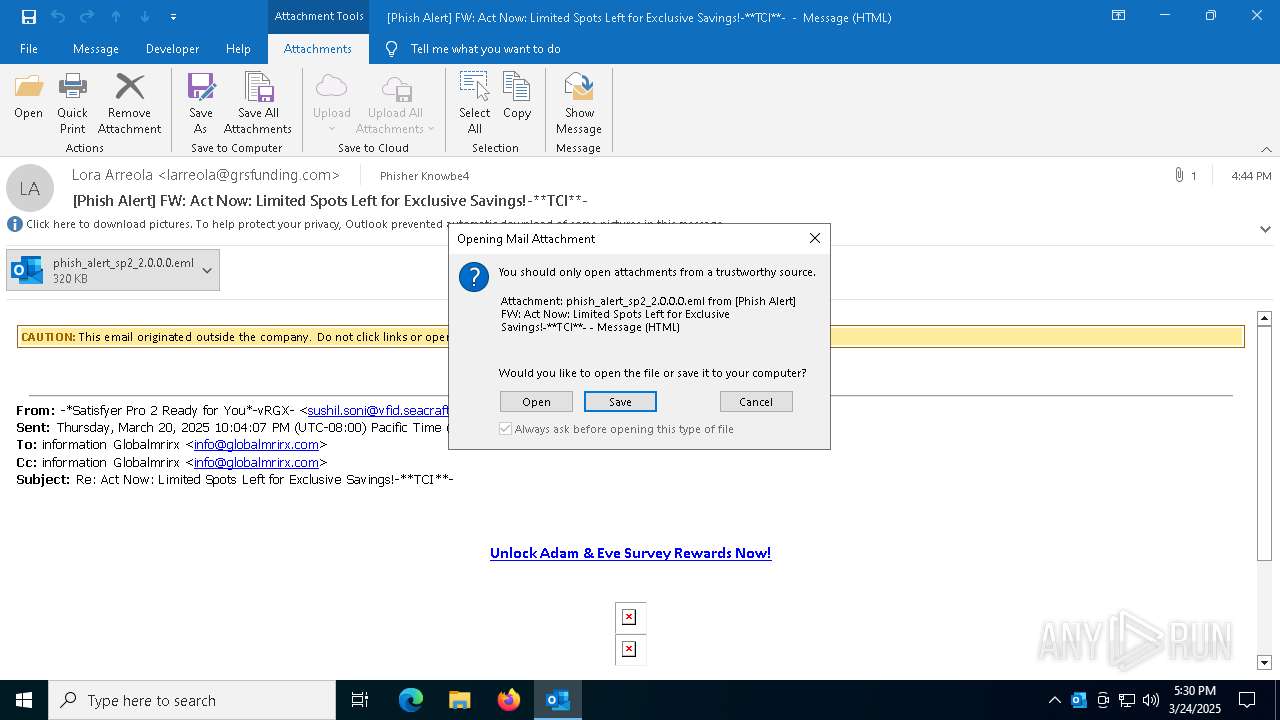Click the message scrollbar down arrow
Image resolution: width=1280 pixels, height=720 pixels.
click(x=1264, y=662)
